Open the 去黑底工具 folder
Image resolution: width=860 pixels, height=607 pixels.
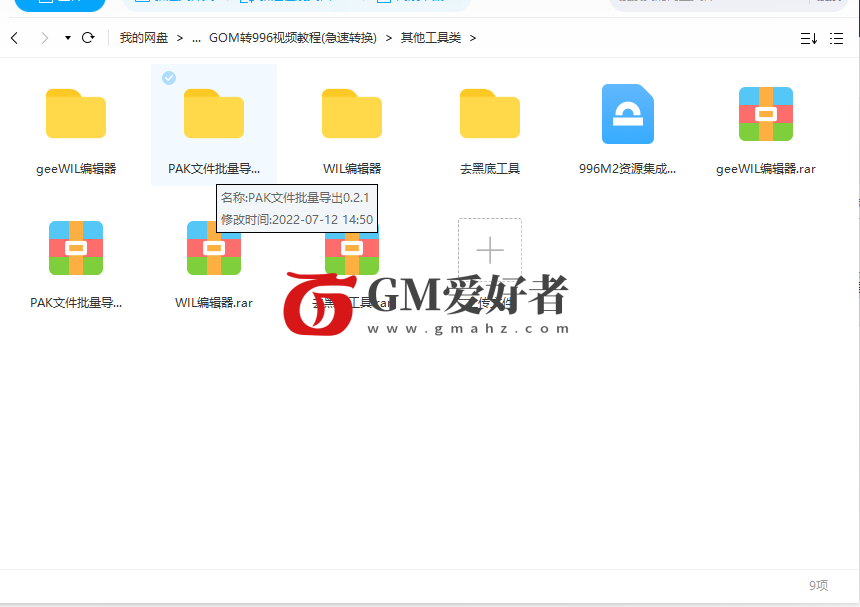(490, 114)
